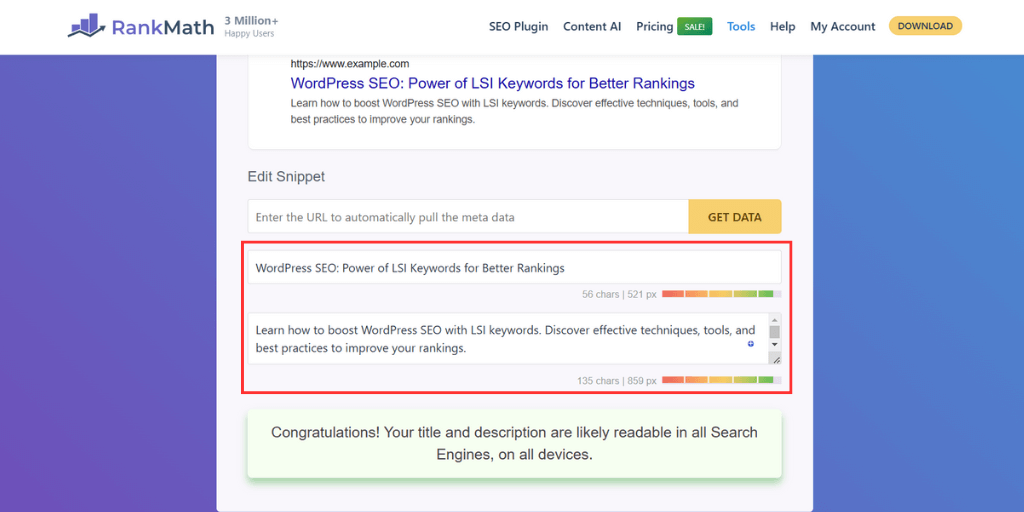This screenshot has height=512, width=1024.
Task: Open My Account page
Action: pos(842,27)
